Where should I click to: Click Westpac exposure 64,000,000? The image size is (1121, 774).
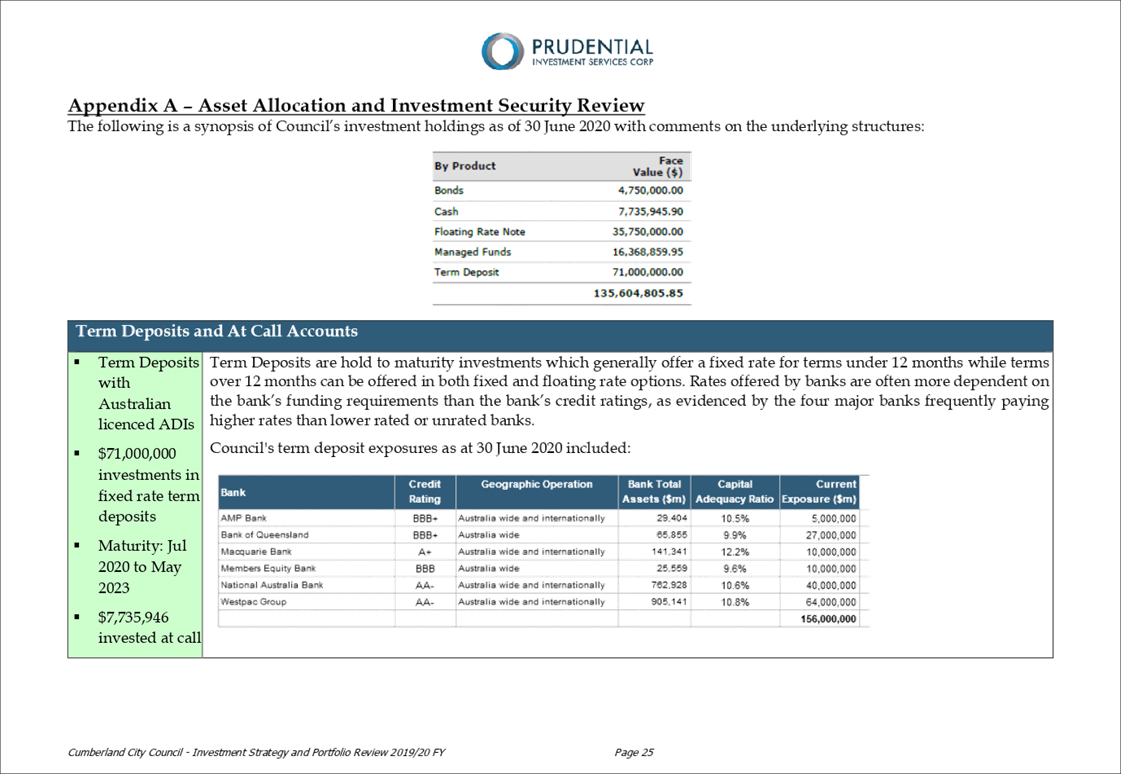[831, 602]
